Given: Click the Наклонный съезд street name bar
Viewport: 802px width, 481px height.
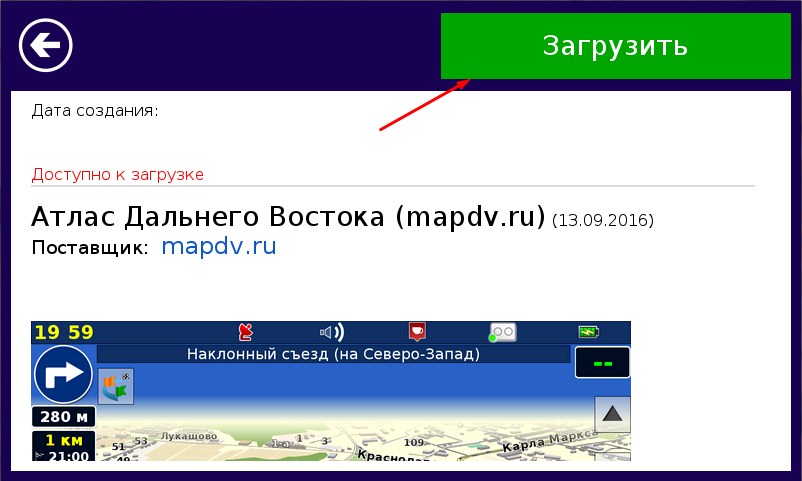Looking at the screenshot, I should (333, 354).
